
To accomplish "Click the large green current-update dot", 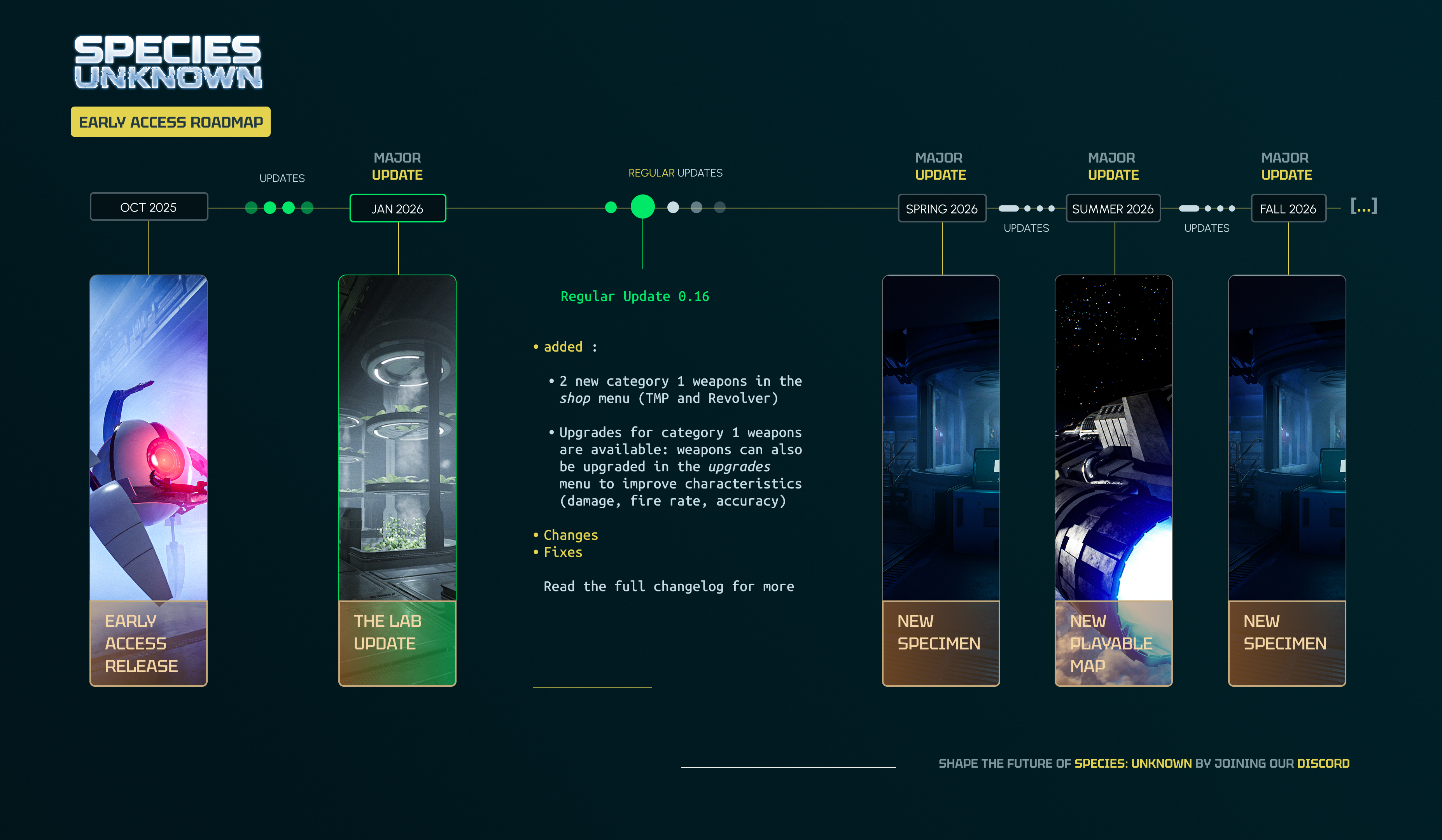I will coord(642,207).
